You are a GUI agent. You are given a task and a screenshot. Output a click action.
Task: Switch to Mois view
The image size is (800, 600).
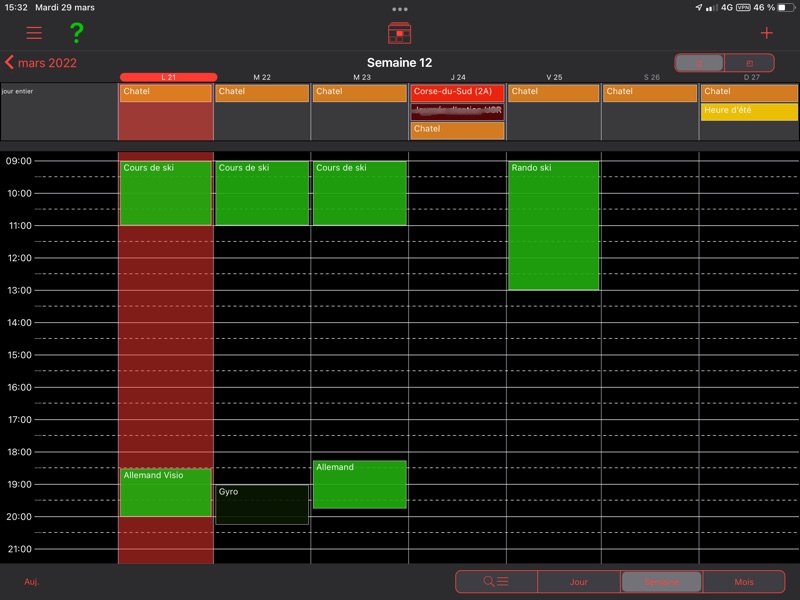[743, 581]
